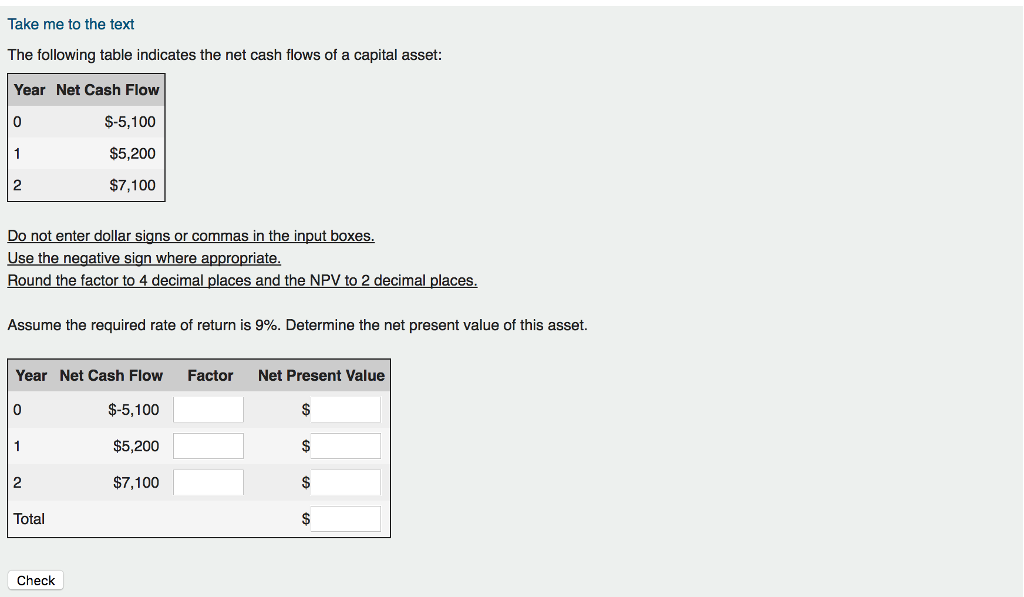Click the Factor column header
The image size is (1024, 597).
point(210,375)
